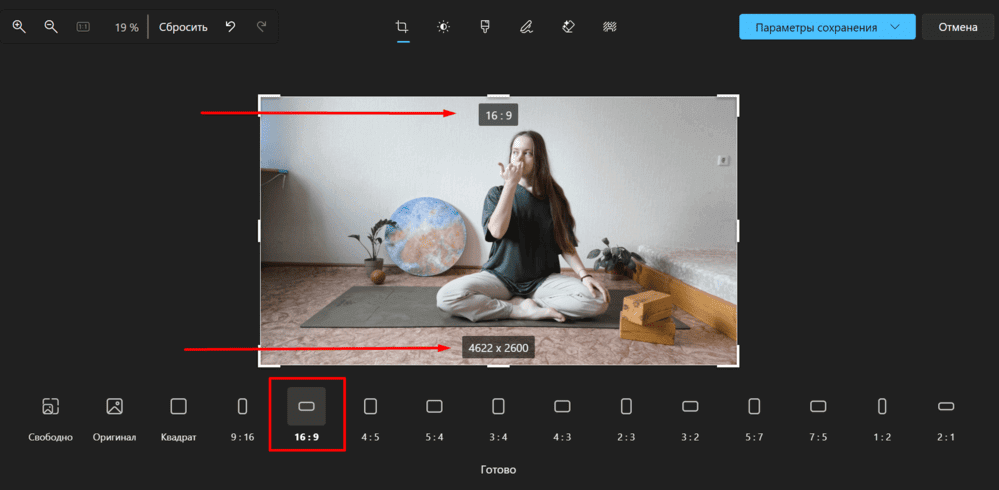Click the zoom out magnifier icon
Image resolution: width=999 pixels, height=490 pixels.
click(x=51, y=27)
